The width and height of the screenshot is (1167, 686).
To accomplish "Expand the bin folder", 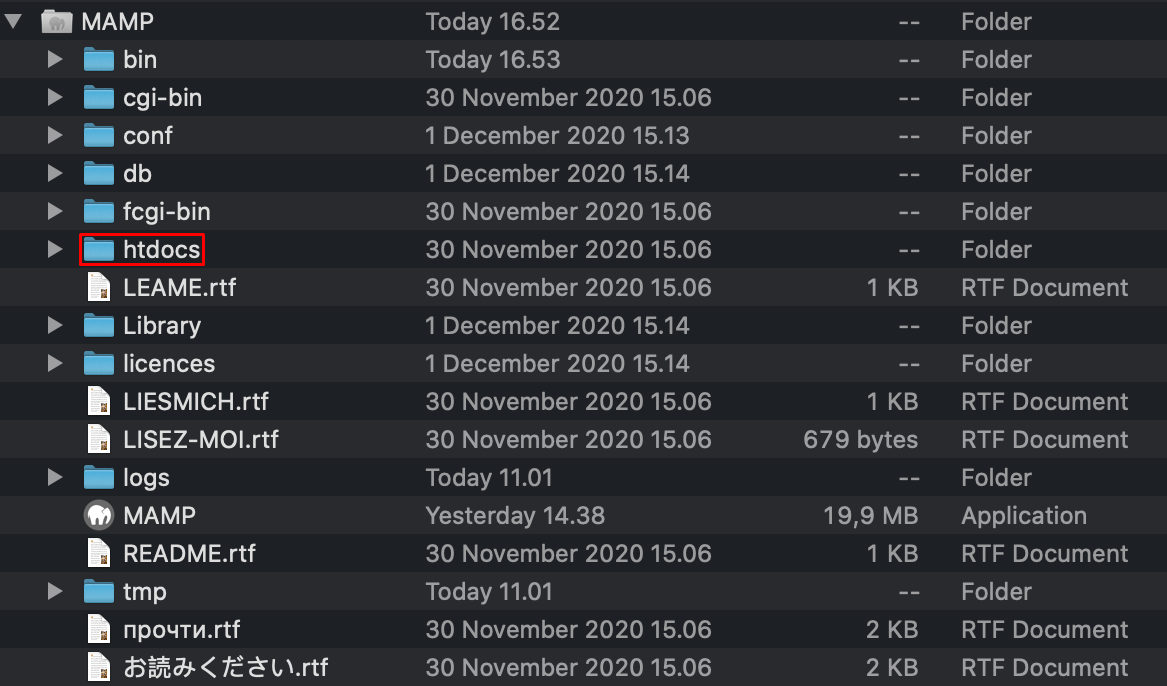I will (x=56, y=60).
